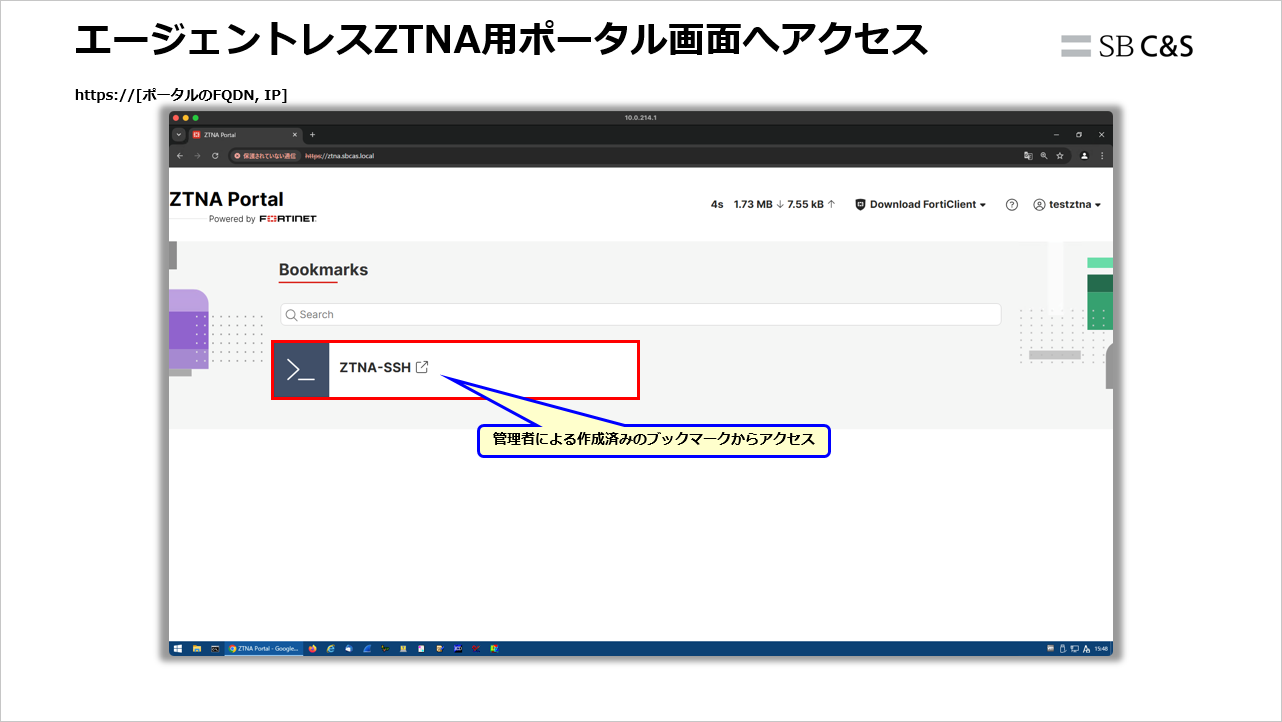The image size is (1282, 722).
Task: Click the Powered by Fortinet logo
Action: tap(263, 219)
